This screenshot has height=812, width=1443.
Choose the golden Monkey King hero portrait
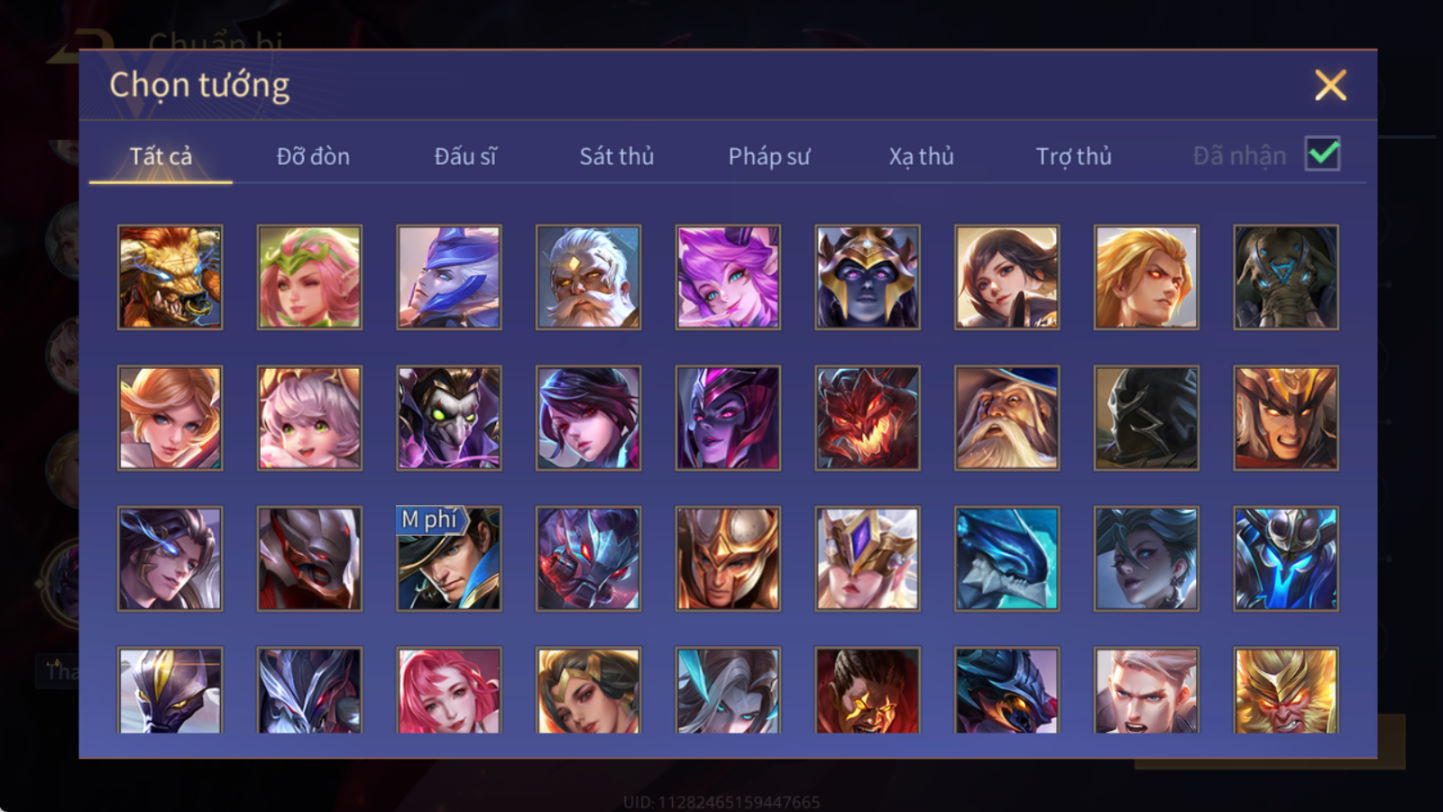(1286, 691)
